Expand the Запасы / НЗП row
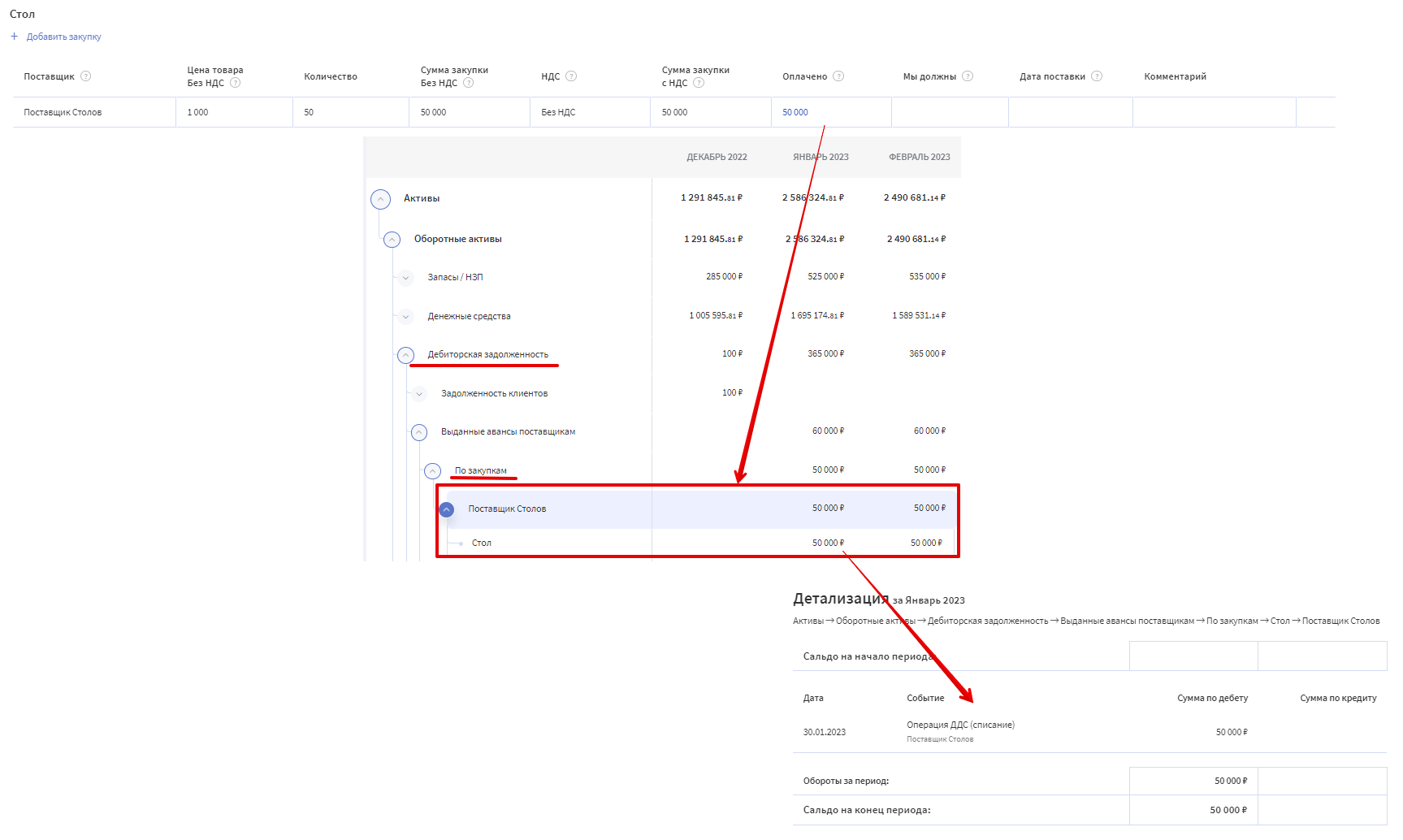 coord(405,278)
